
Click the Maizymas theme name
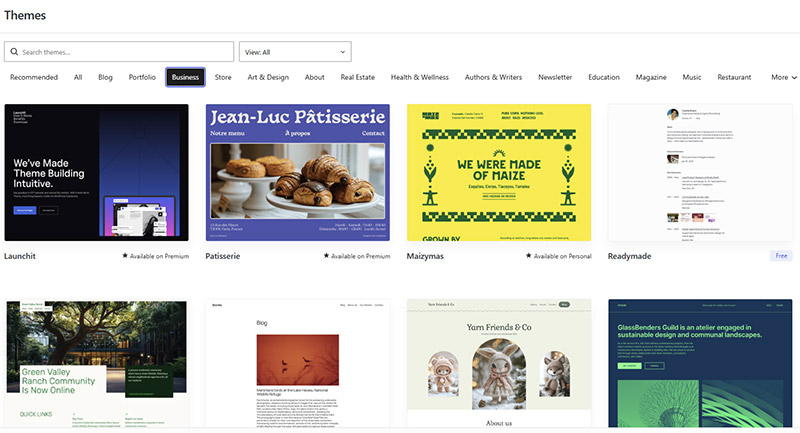[x=425, y=256]
